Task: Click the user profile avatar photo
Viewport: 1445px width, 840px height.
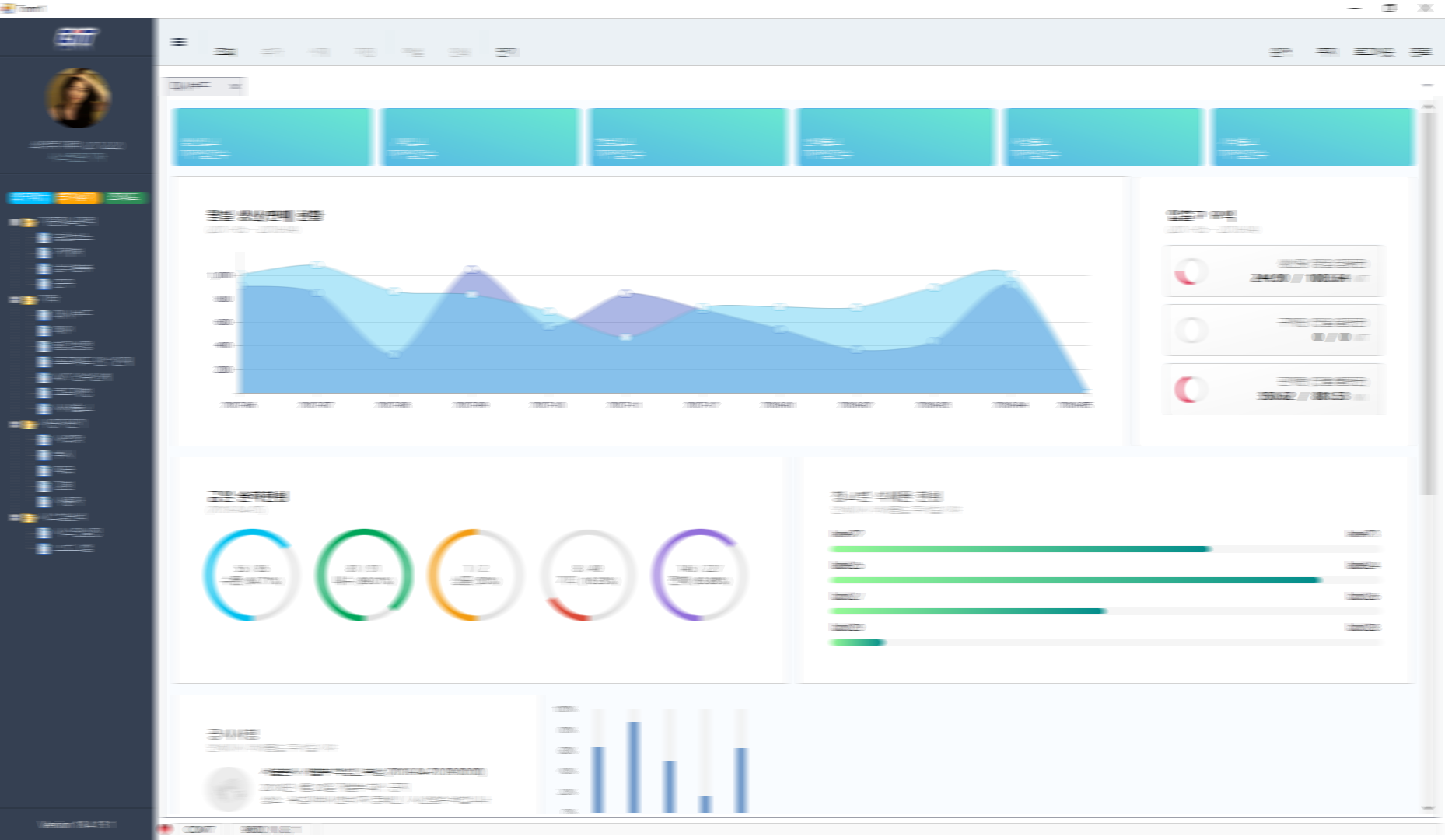Action: point(78,99)
